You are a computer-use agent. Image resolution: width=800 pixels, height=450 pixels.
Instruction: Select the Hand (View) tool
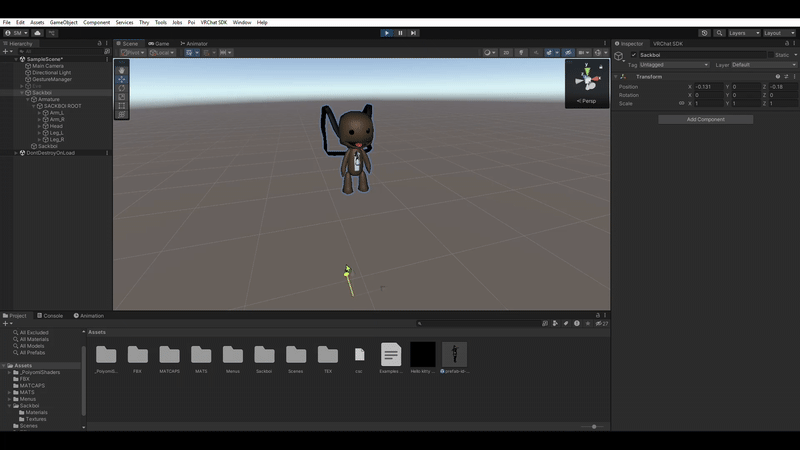pos(121,70)
